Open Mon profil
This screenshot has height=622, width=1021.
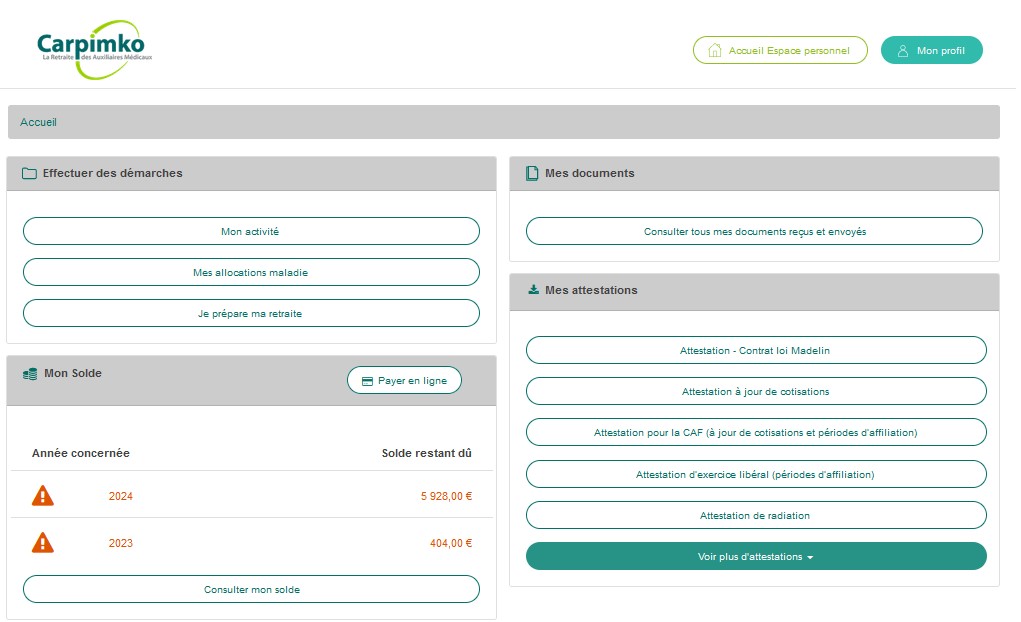(x=931, y=50)
